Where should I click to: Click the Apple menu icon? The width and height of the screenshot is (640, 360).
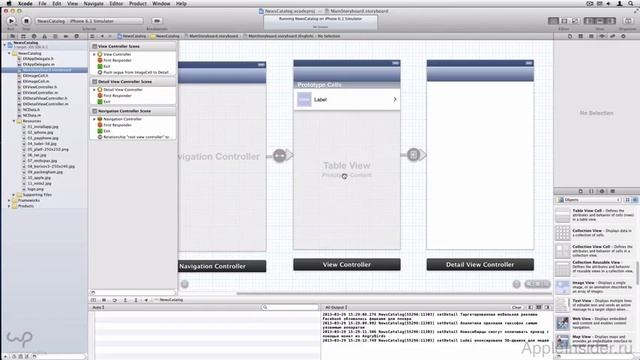9,4
